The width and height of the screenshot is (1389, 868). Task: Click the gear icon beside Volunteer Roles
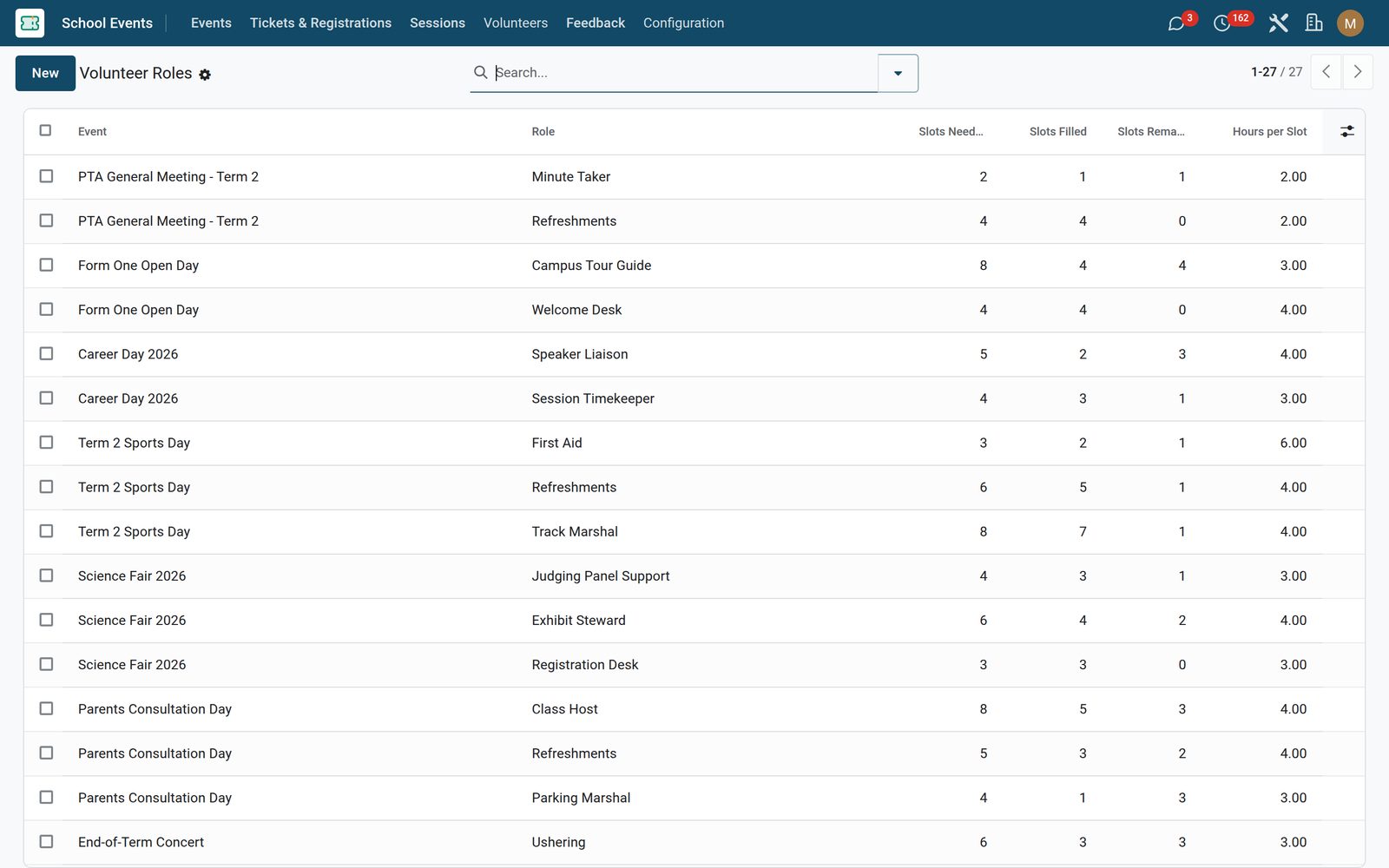click(205, 75)
